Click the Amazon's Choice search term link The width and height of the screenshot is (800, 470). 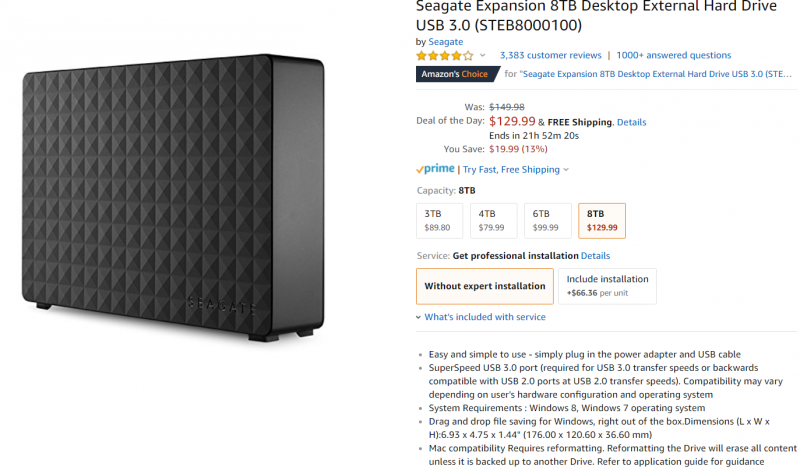point(650,73)
